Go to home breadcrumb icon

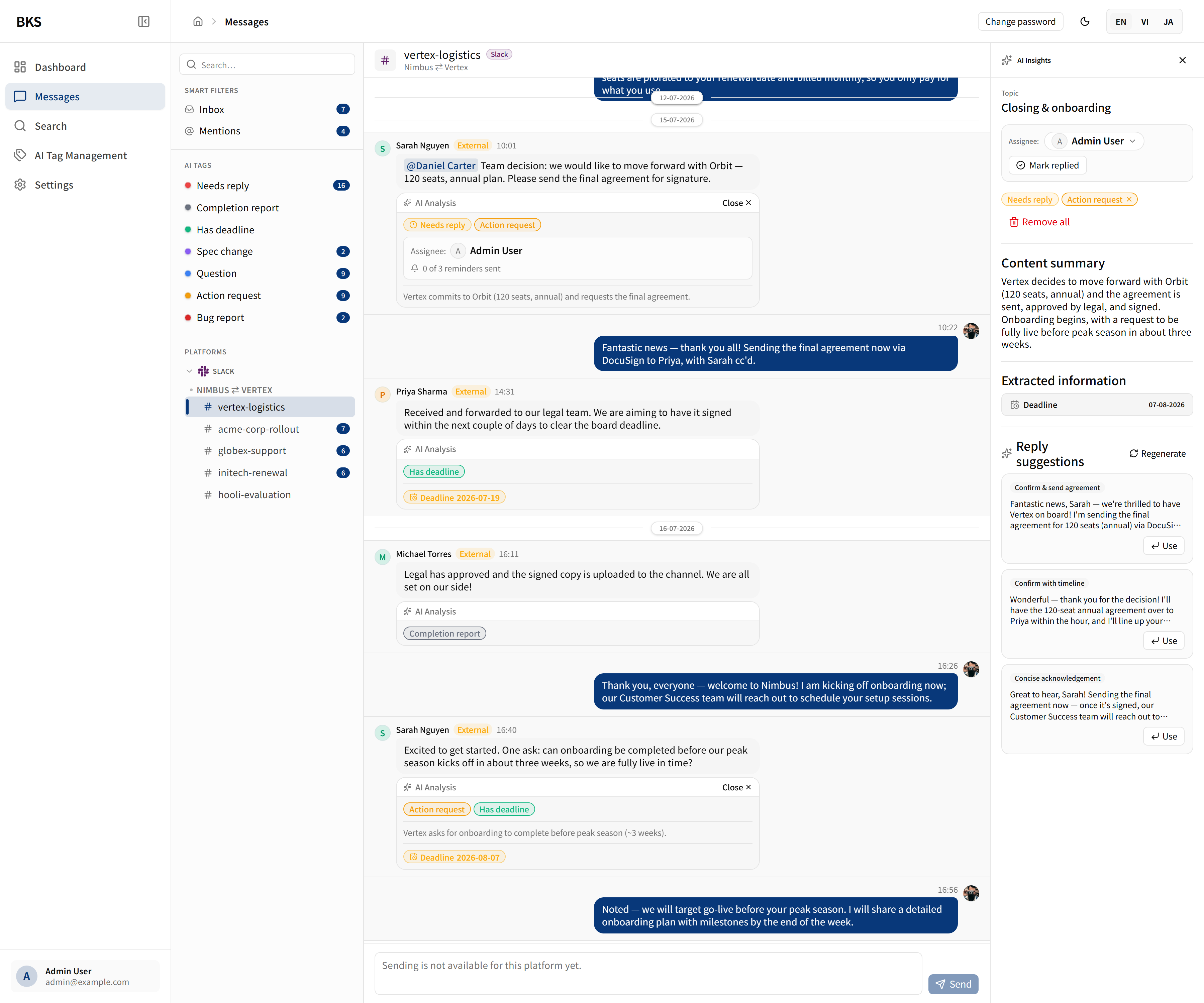pyautogui.click(x=198, y=22)
